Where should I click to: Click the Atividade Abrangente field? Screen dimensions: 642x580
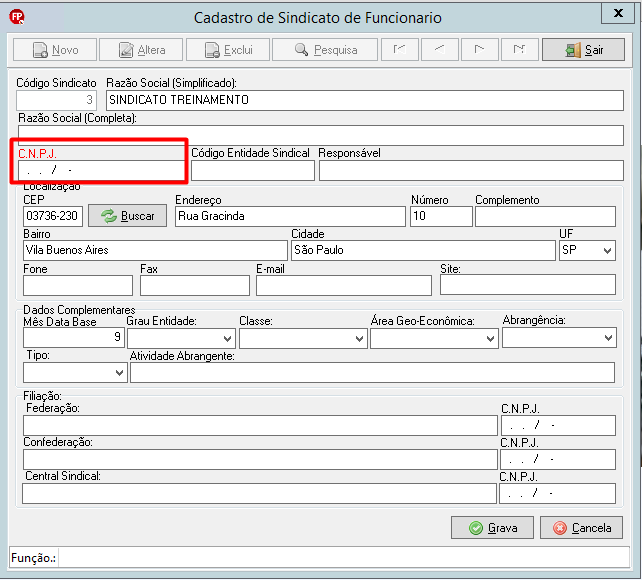pyautogui.click(x=373, y=372)
